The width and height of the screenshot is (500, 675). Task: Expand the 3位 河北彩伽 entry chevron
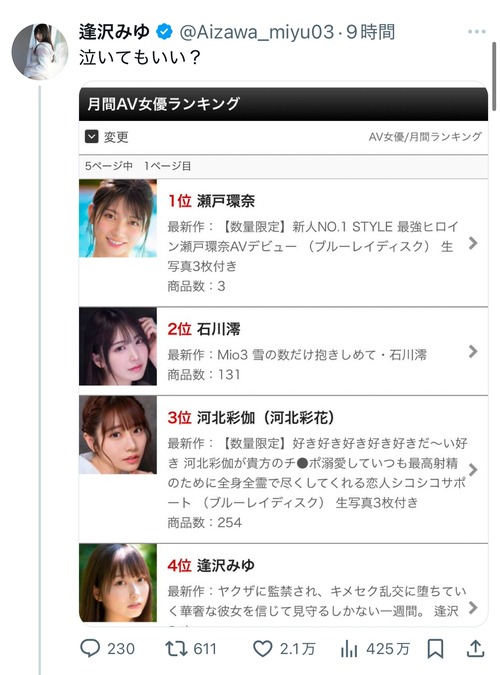click(473, 470)
